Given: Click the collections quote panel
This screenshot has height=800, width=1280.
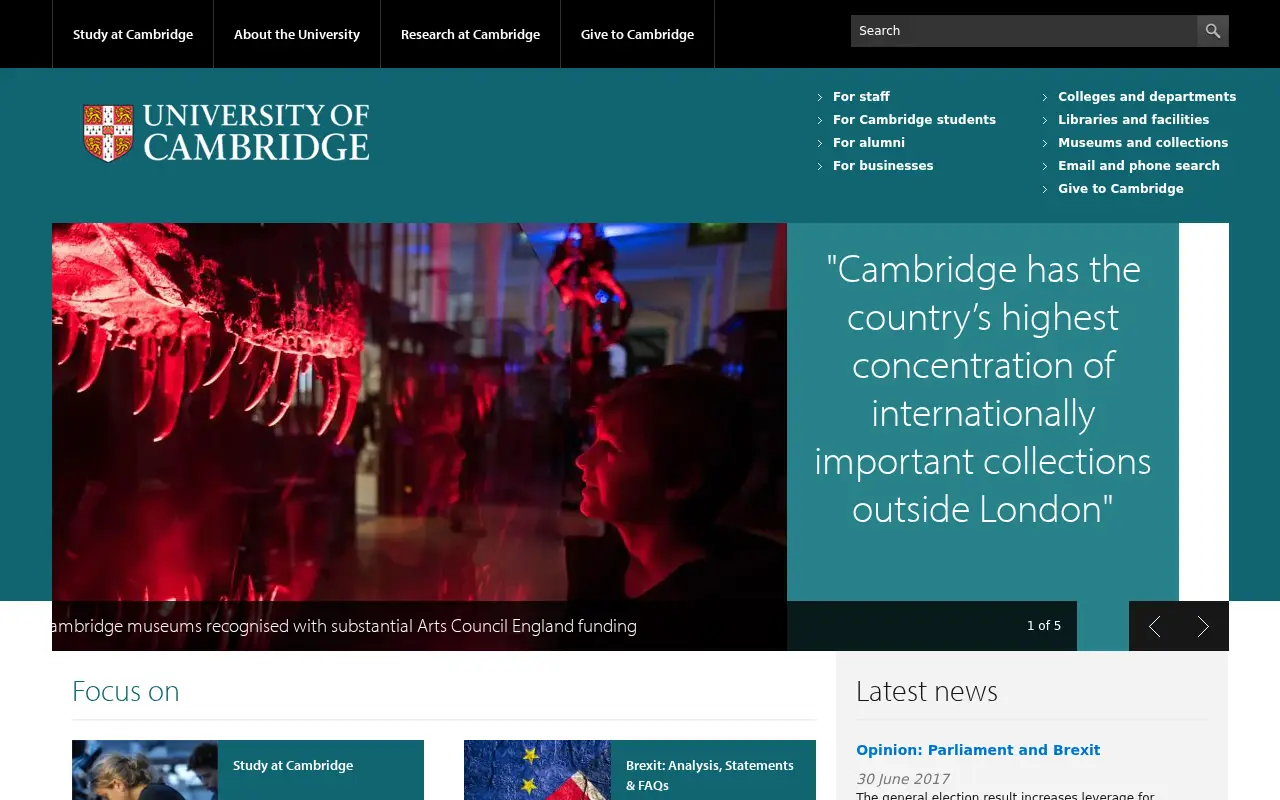Looking at the screenshot, I should (x=983, y=412).
